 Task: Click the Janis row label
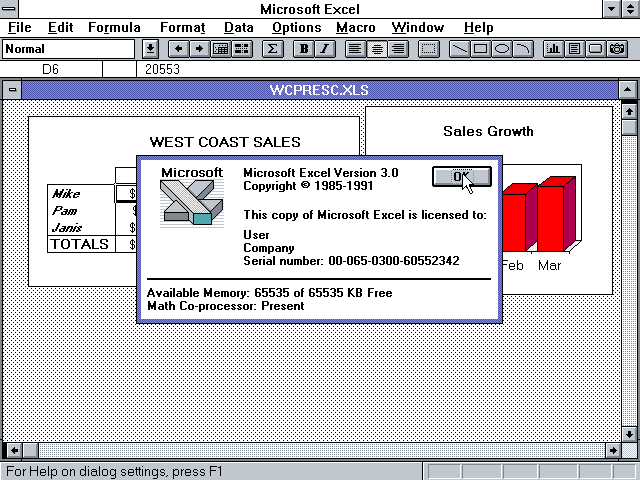point(67,227)
